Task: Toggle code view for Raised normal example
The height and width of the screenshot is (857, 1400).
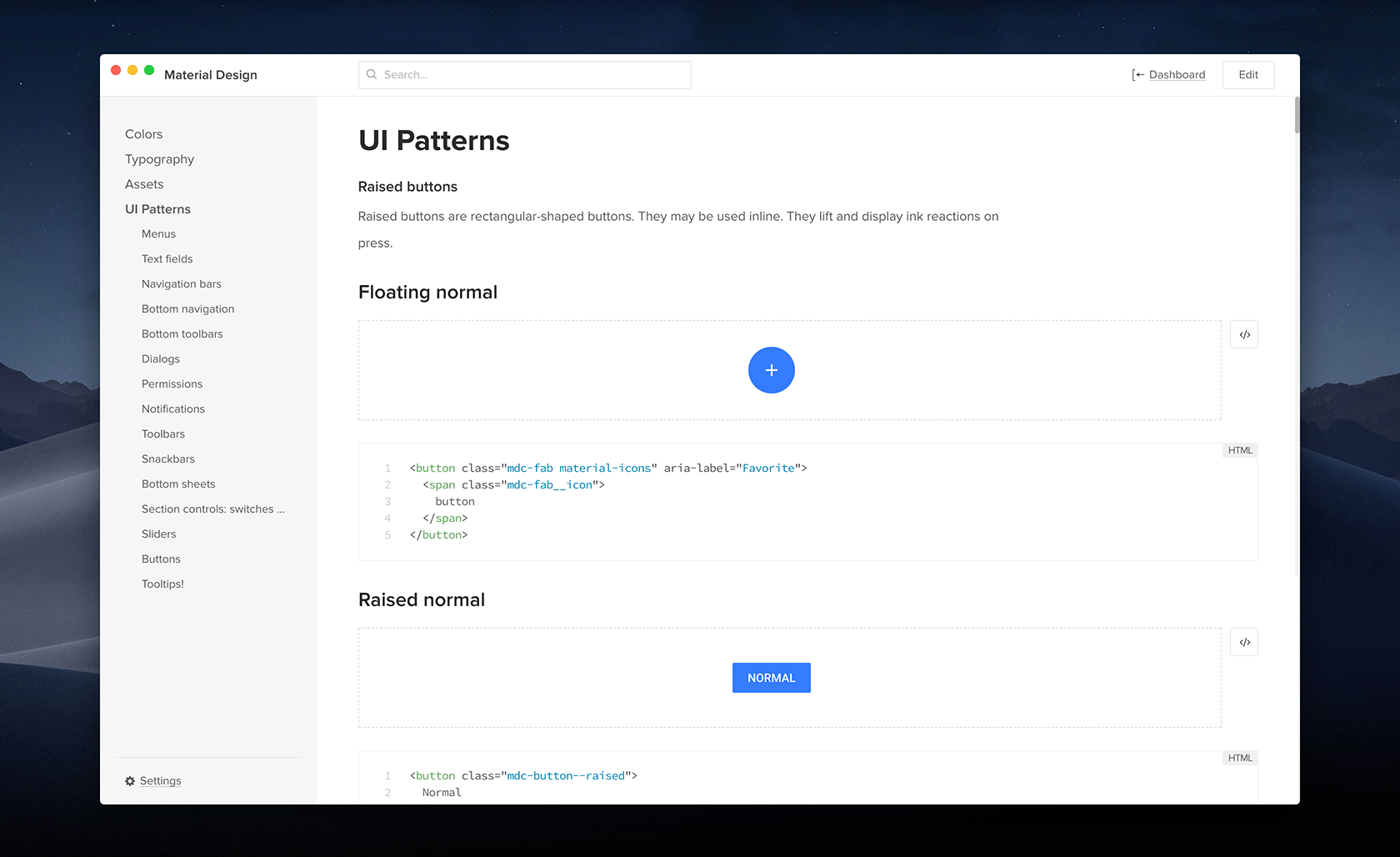Action: (x=1244, y=642)
